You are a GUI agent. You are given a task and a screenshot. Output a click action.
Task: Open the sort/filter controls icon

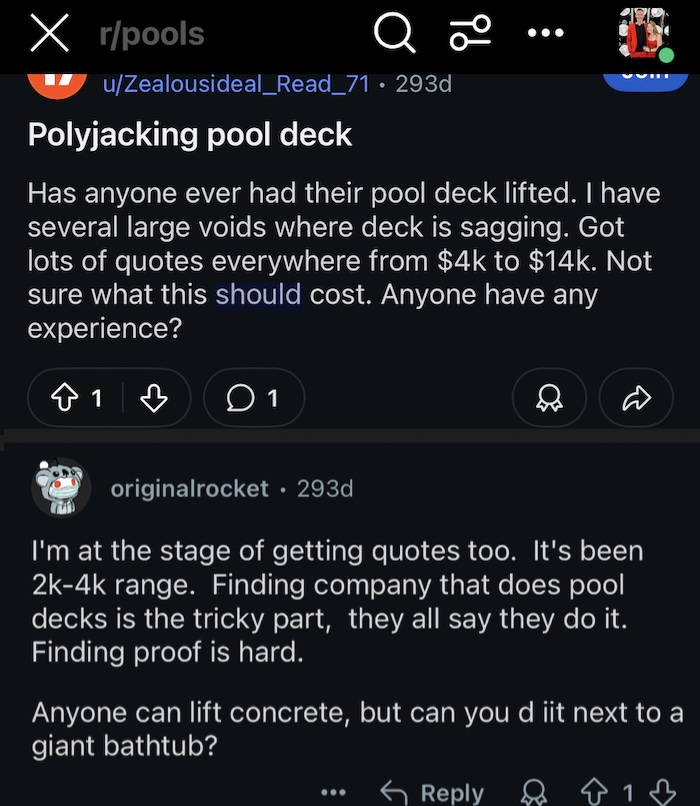pyautogui.click(x=469, y=33)
